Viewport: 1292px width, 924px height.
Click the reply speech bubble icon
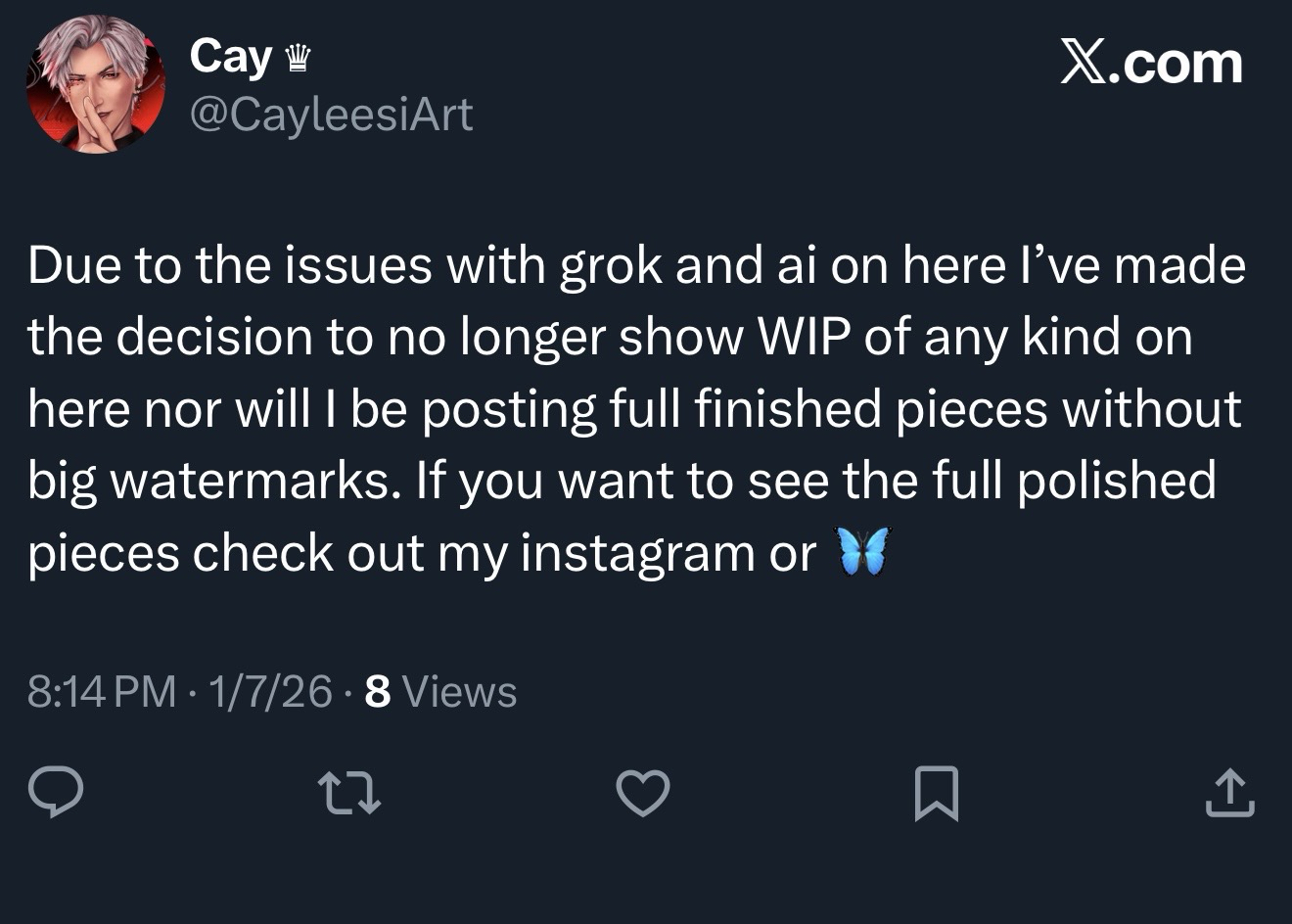(55, 792)
